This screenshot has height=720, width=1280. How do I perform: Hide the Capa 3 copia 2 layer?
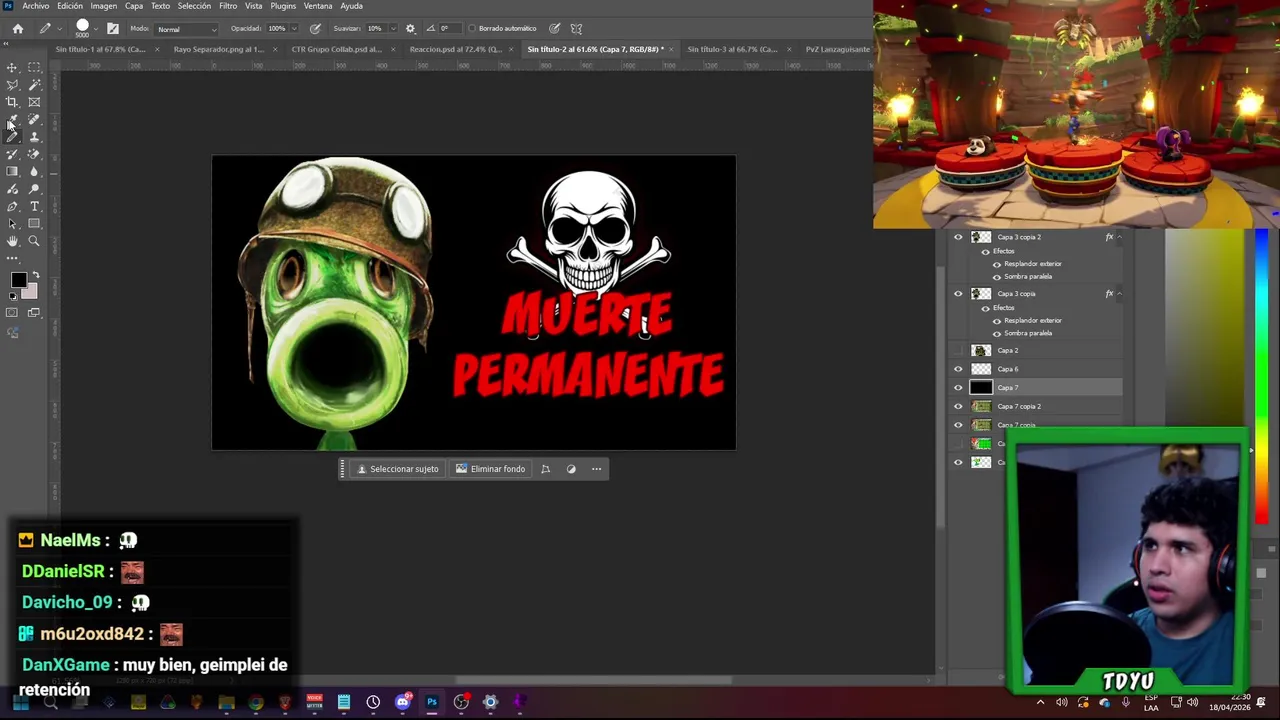click(958, 237)
